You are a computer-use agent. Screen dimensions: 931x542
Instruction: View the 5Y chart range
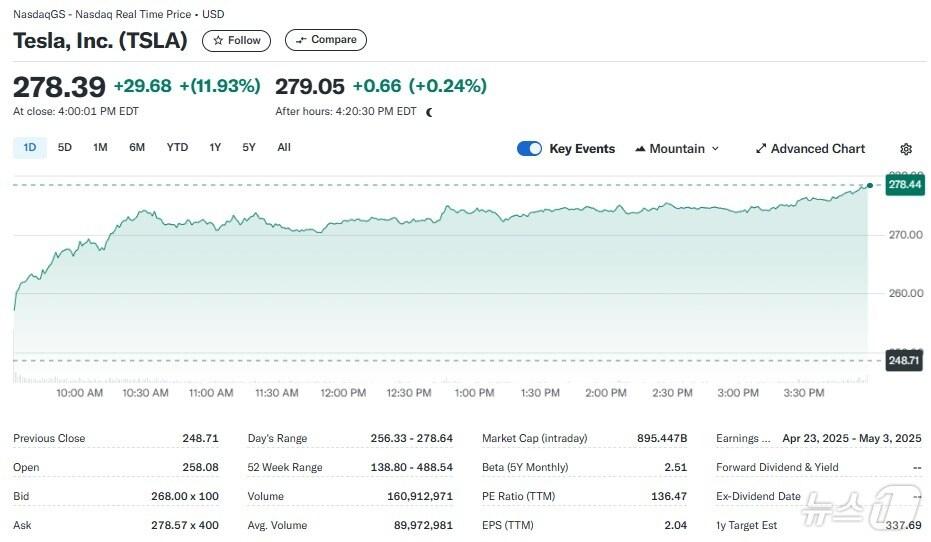249,148
